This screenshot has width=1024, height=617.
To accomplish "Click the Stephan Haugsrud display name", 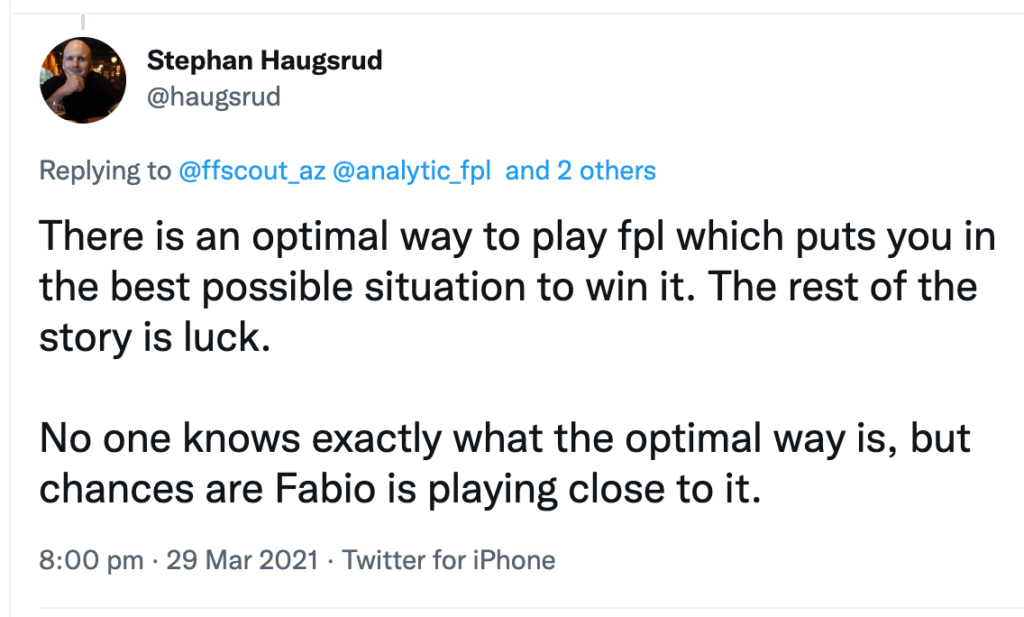I will pyautogui.click(x=264, y=60).
